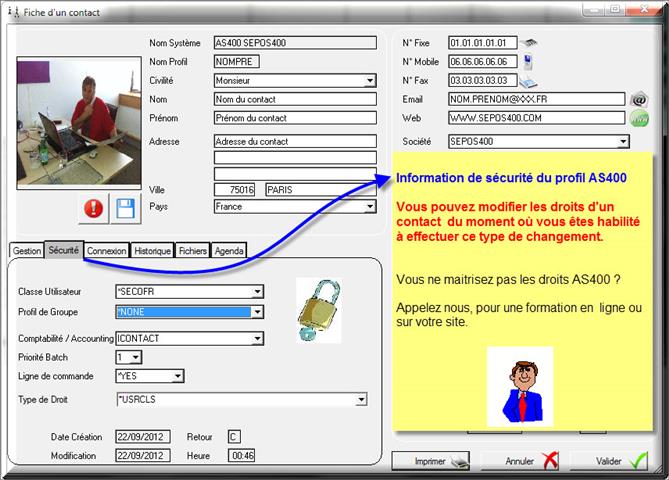The width and height of the screenshot is (669, 480).
Task: Click the businessman cartoon in the yellow panel
Action: tap(520, 386)
